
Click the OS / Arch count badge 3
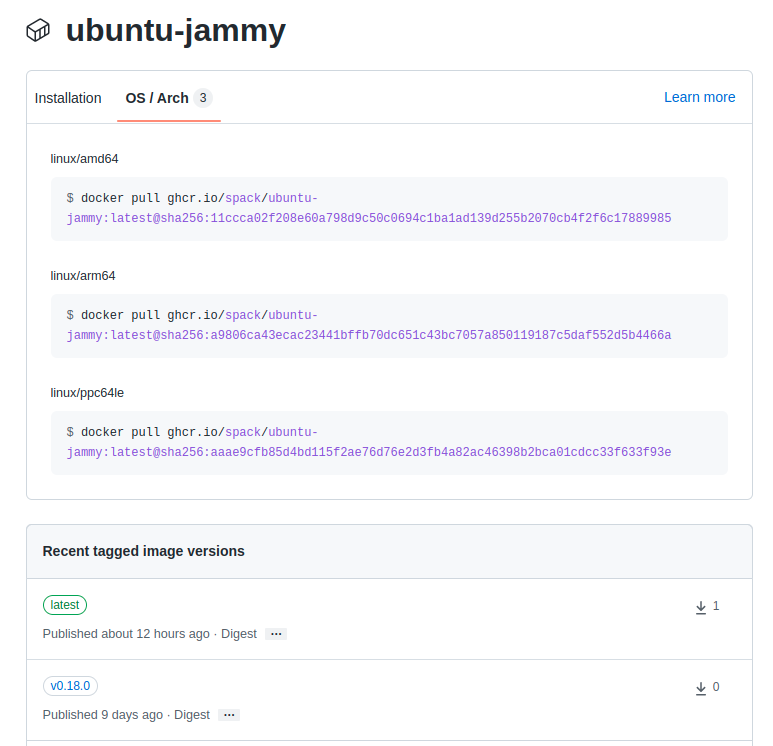click(x=203, y=98)
